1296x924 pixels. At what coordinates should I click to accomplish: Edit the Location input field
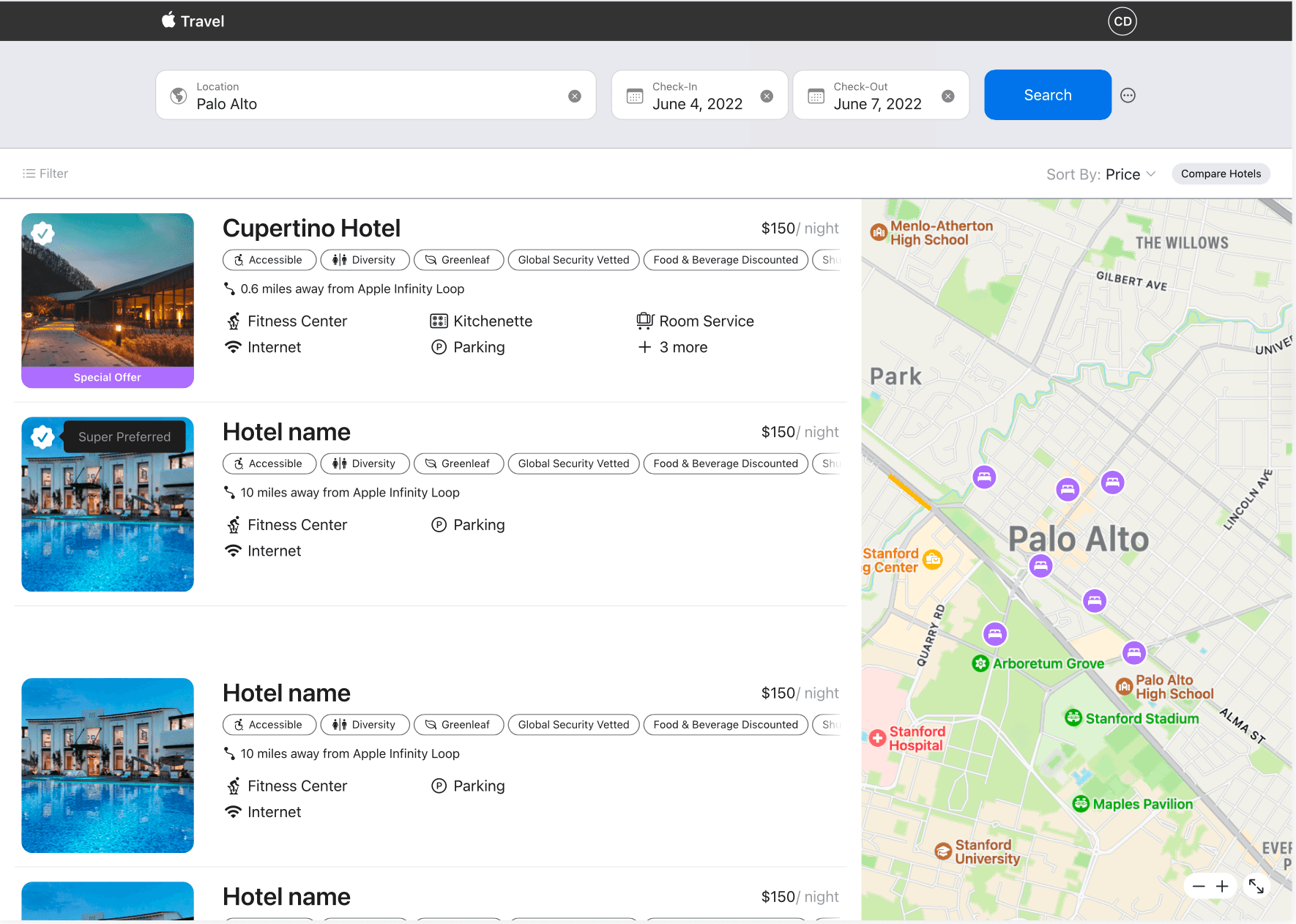coord(376,95)
